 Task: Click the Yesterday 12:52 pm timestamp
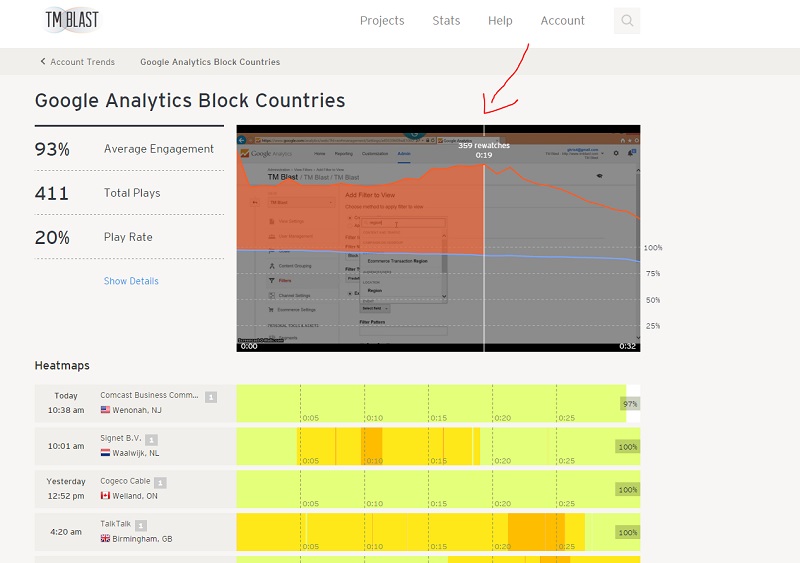66,488
